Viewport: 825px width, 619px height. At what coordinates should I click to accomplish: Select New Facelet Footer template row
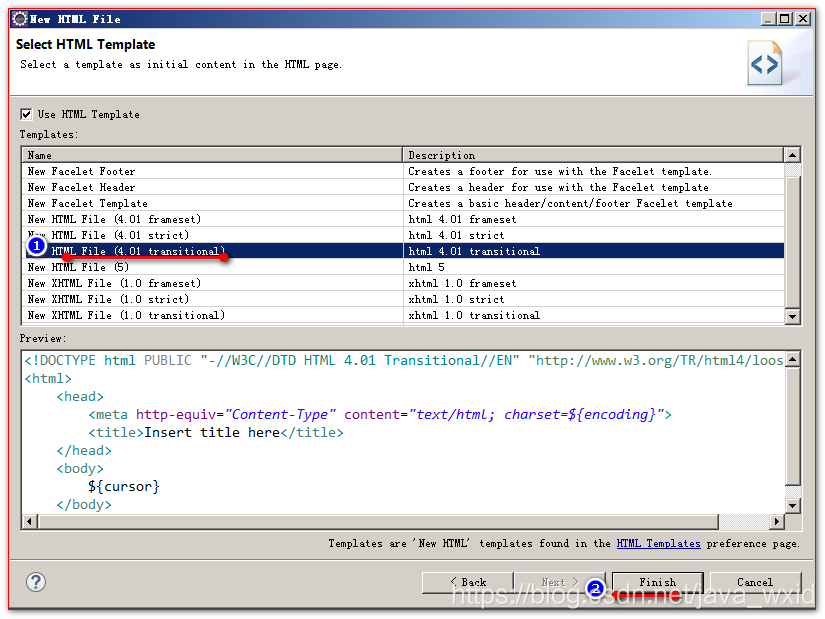403,171
